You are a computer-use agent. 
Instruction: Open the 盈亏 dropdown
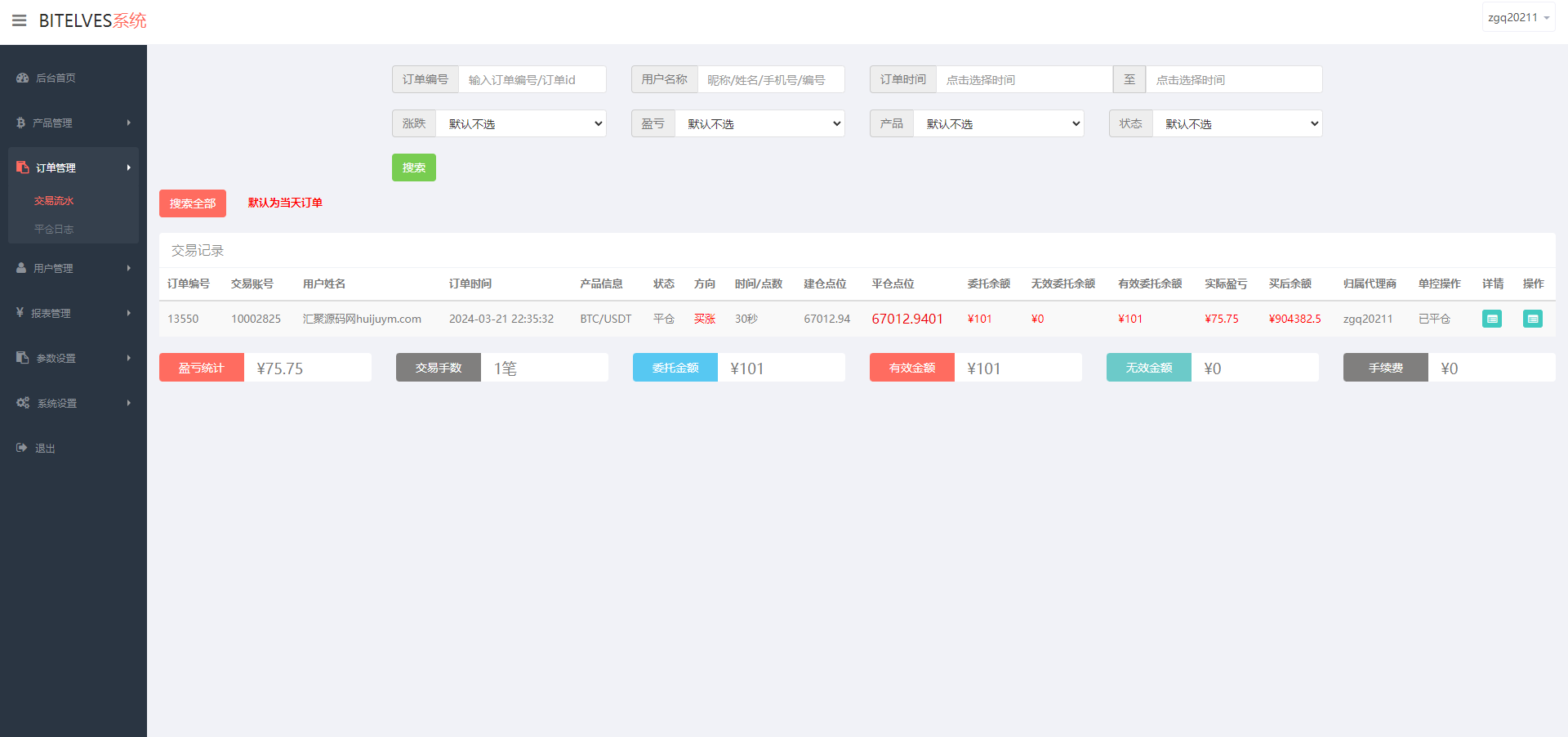pyautogui.click(x=759, y=123)
